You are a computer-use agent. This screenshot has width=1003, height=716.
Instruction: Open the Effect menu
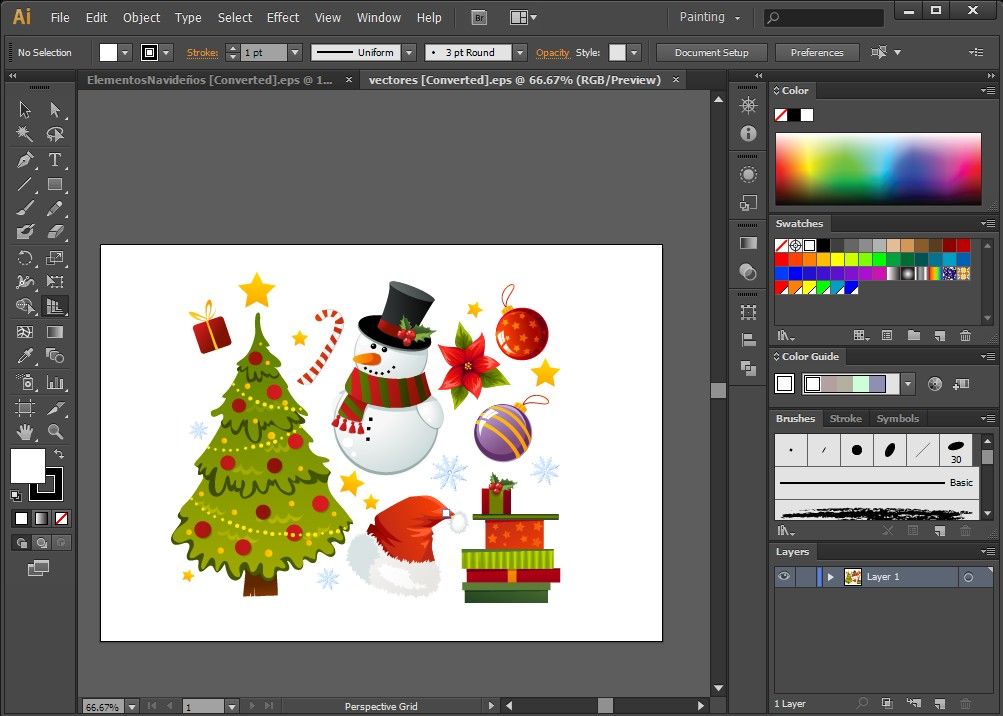pos(283,17)
